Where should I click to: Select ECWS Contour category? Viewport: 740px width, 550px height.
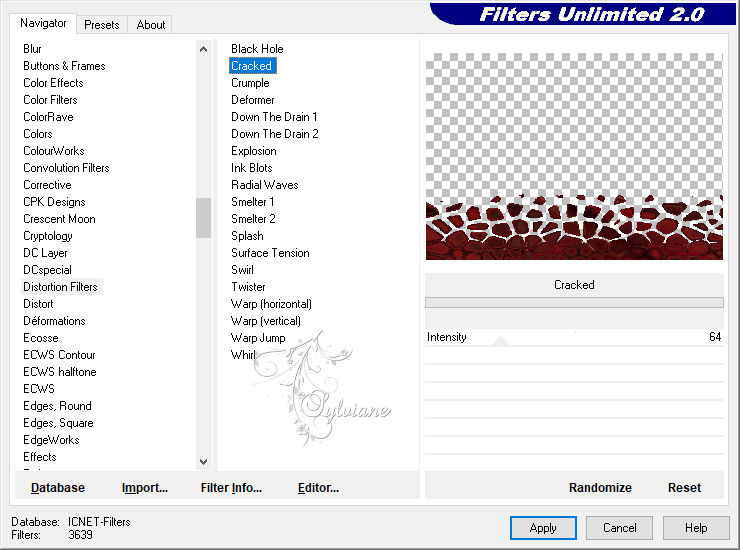point(59,355)
